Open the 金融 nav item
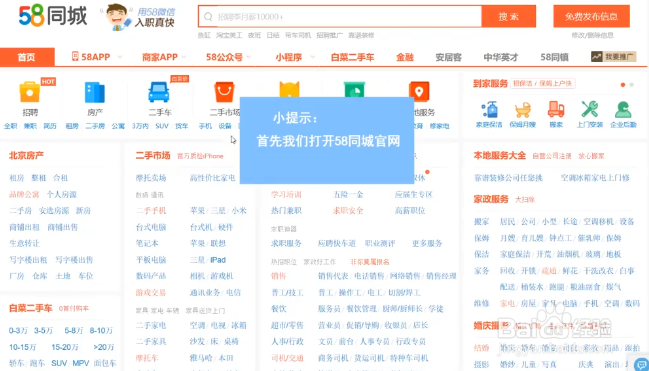The image size is (649, 371). pos(405,58)
